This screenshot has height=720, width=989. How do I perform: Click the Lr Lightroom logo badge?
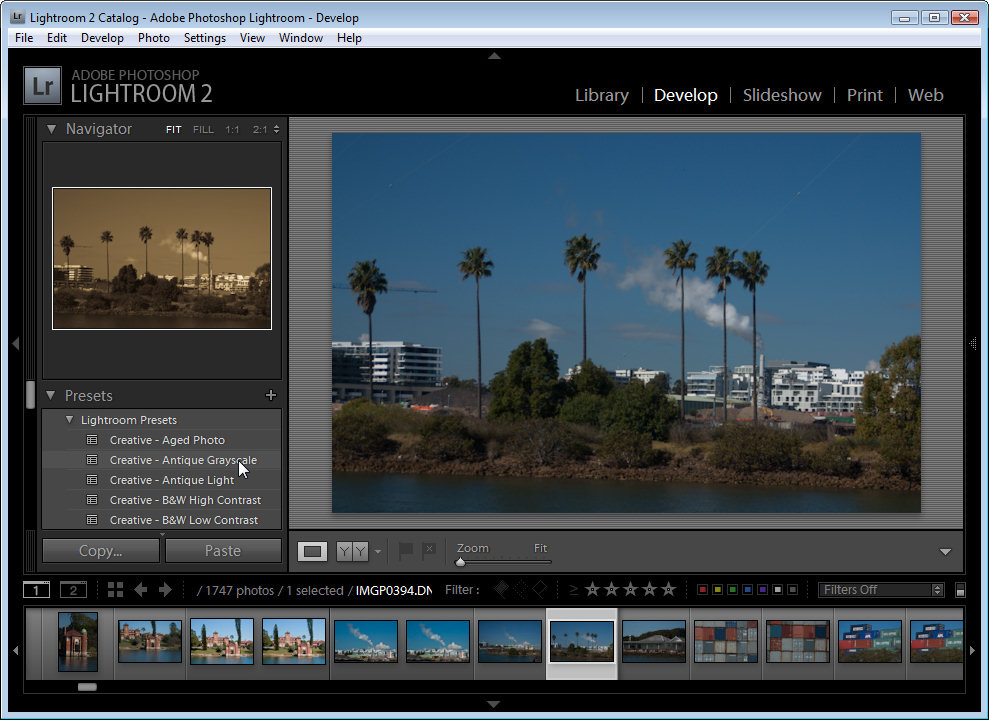pyautogui.click(x=42, y=85)
